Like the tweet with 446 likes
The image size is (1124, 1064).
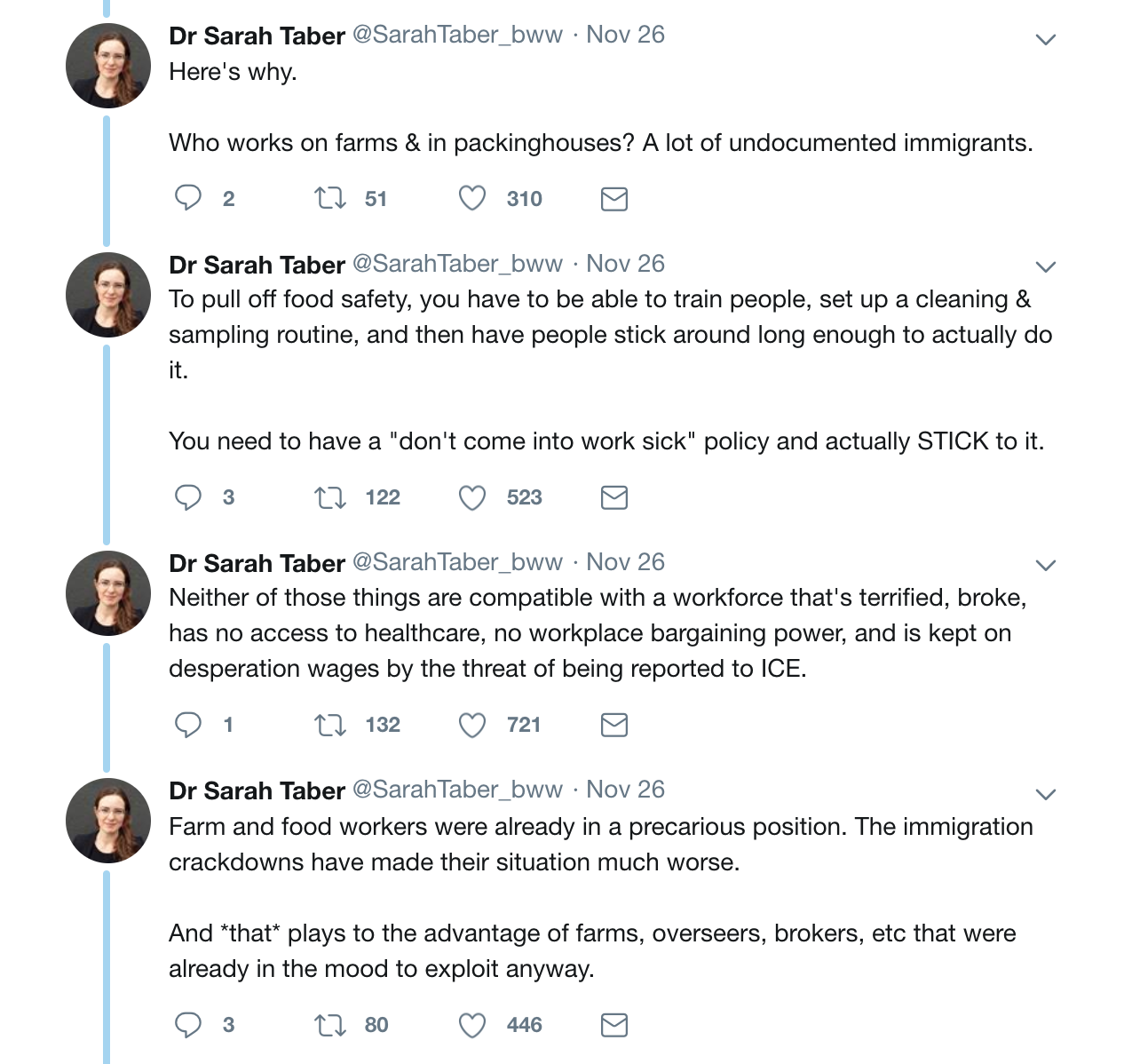point(471,1025)
